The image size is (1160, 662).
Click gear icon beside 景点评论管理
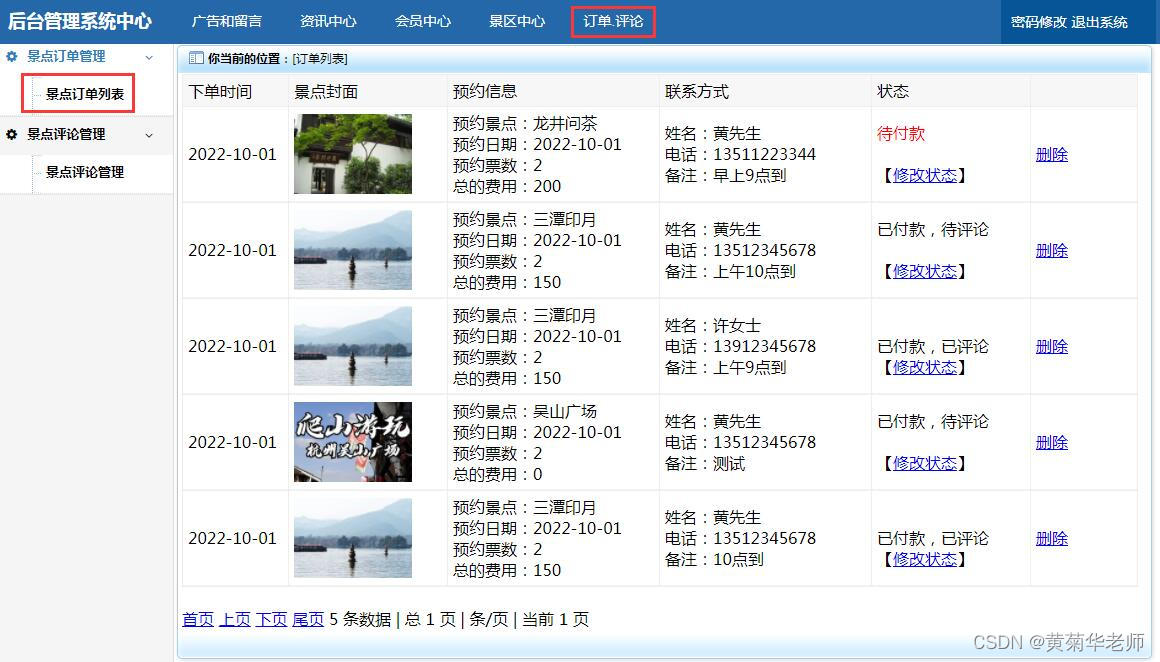11,135
